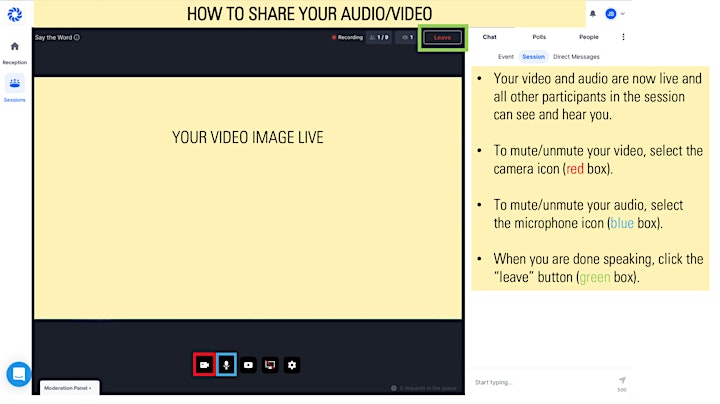Open the notifications bell
720x404 pixels.
click(x=593, y=14)
